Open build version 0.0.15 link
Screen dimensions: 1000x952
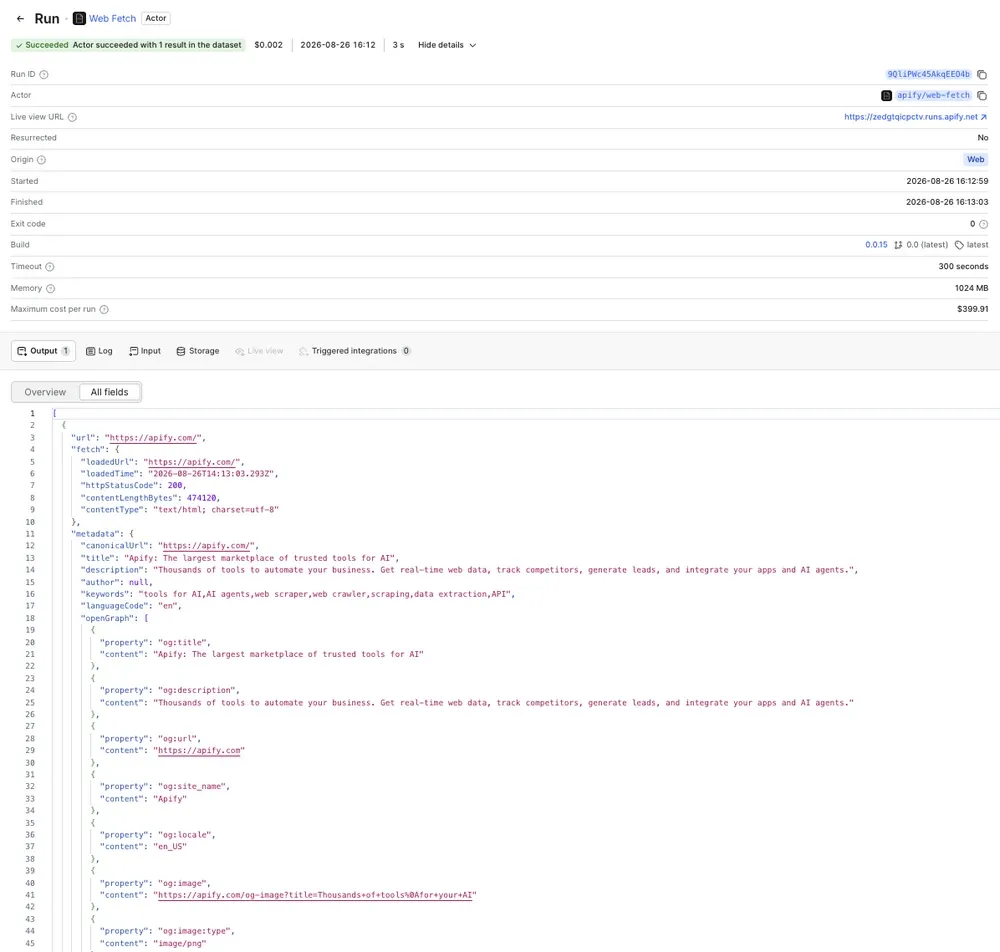pyautogui.click(x=876, y=245)
